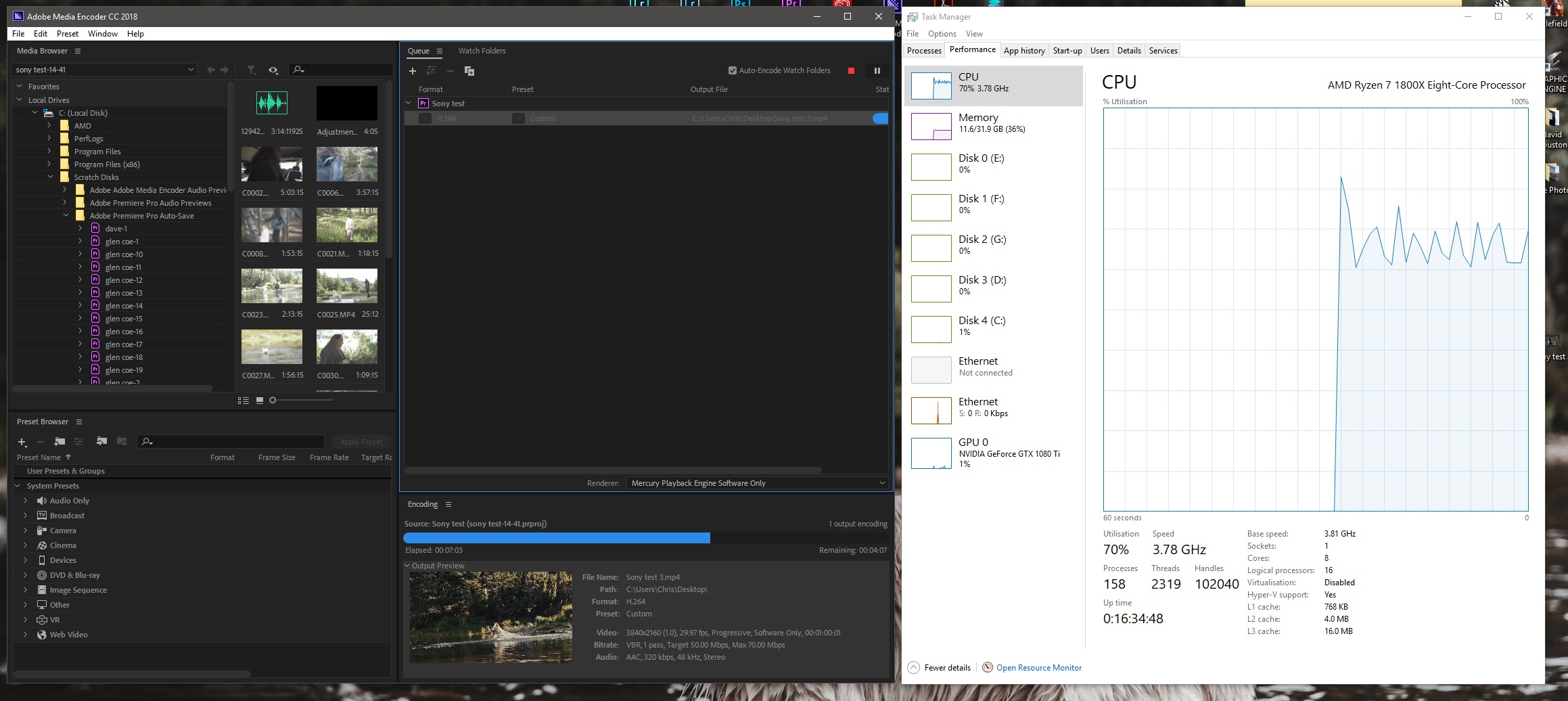This screenshot has width=1568, height=701.
Task: Uncheck Auto-Encode Watch Folders
Action: pos(732,70)
